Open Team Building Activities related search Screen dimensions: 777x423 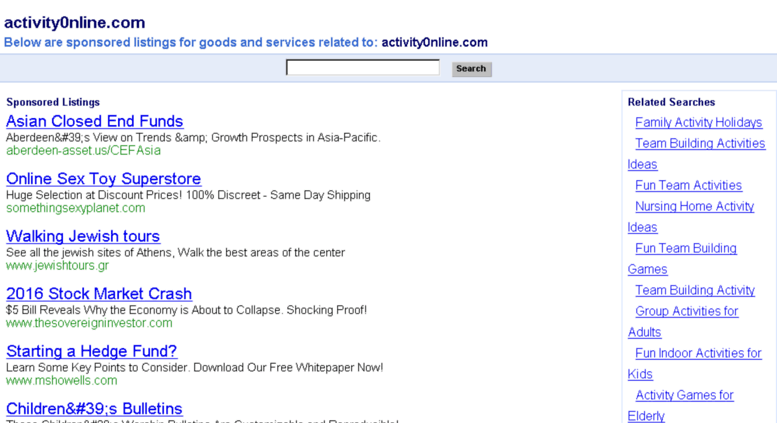pos(700,144)
